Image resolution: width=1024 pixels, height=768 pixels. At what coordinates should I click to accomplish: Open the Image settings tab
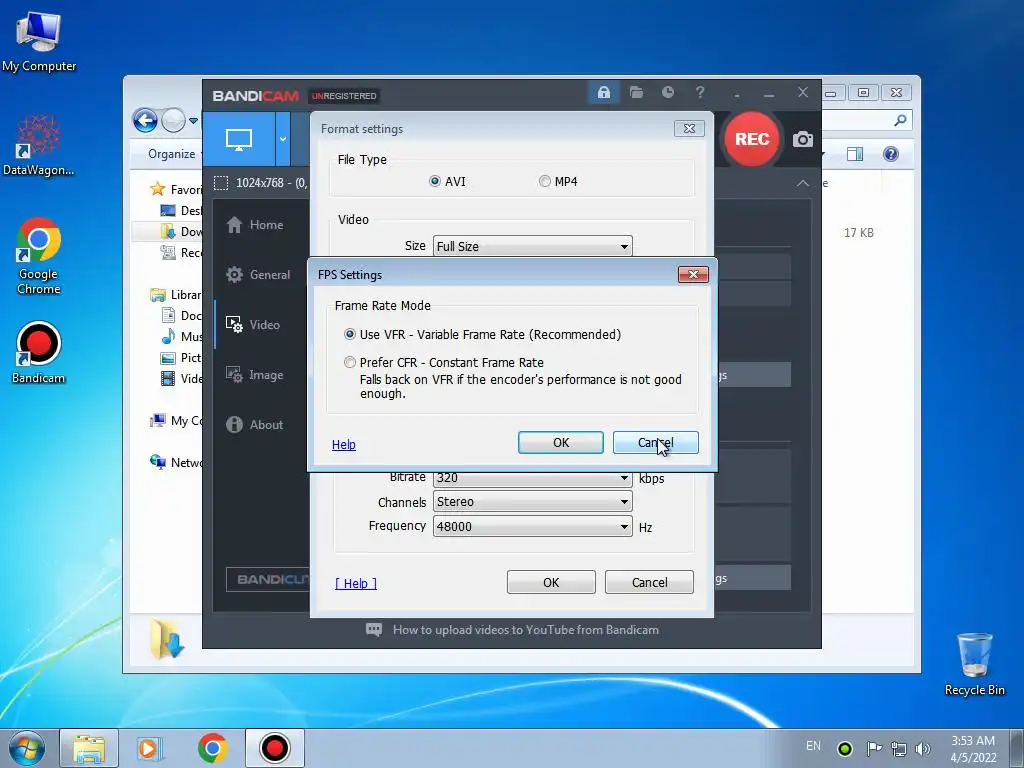(x=254, y=374)
